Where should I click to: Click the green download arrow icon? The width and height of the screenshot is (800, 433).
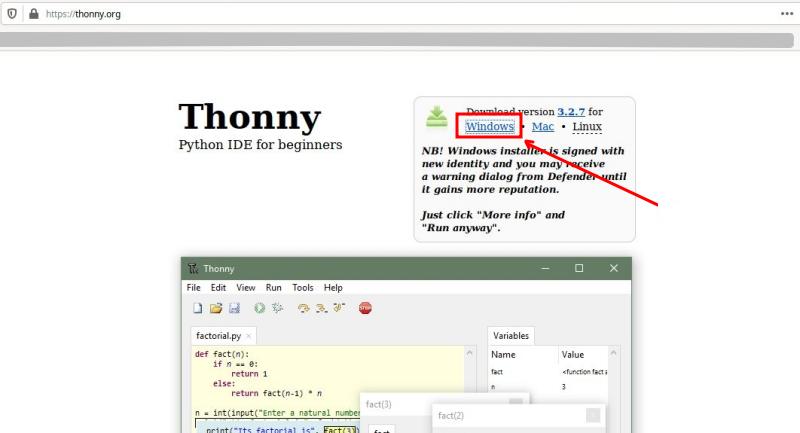coord(437,117)
